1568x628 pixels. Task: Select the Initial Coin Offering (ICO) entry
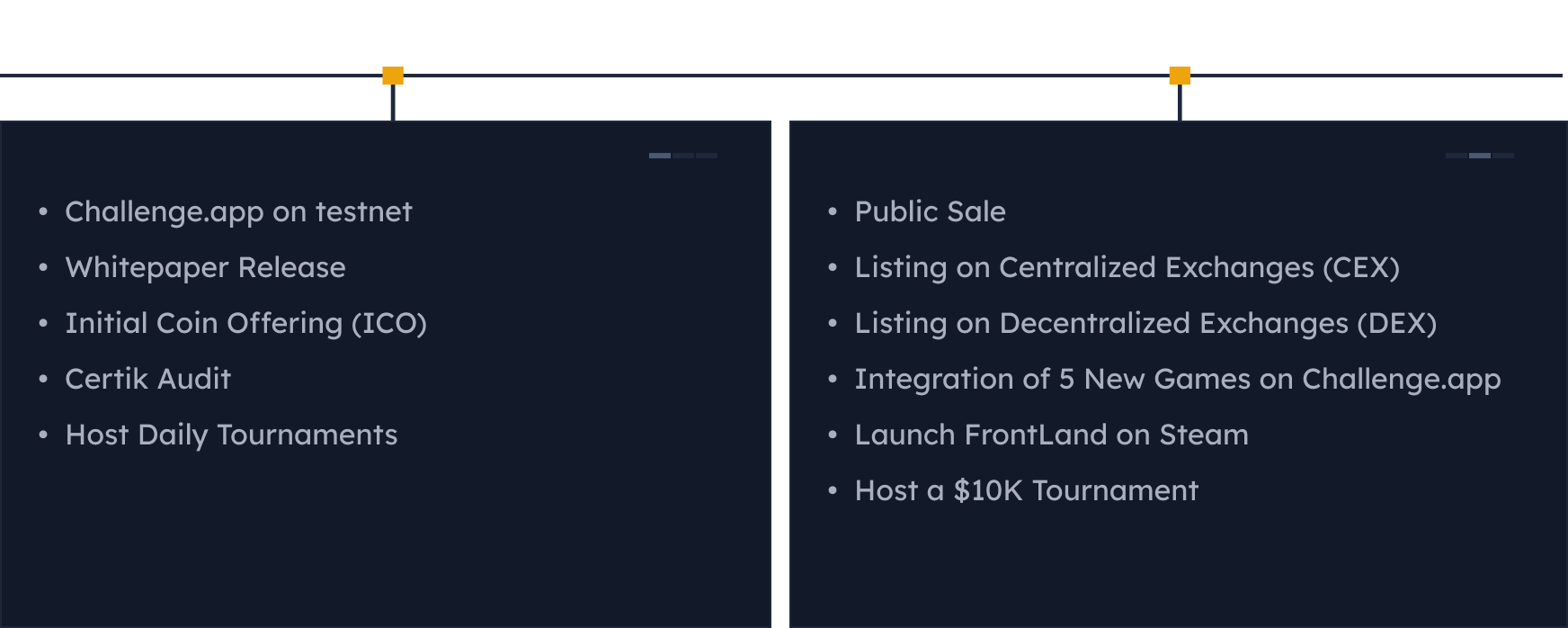pyautogui.click(x=245, y=323)
